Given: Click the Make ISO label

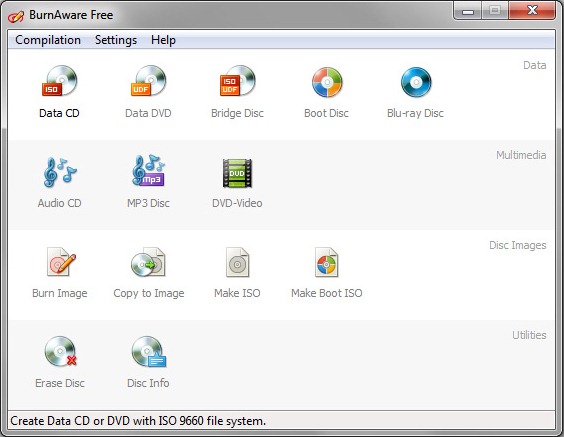Looking at the screenshot, I should [x=237, y=293].
